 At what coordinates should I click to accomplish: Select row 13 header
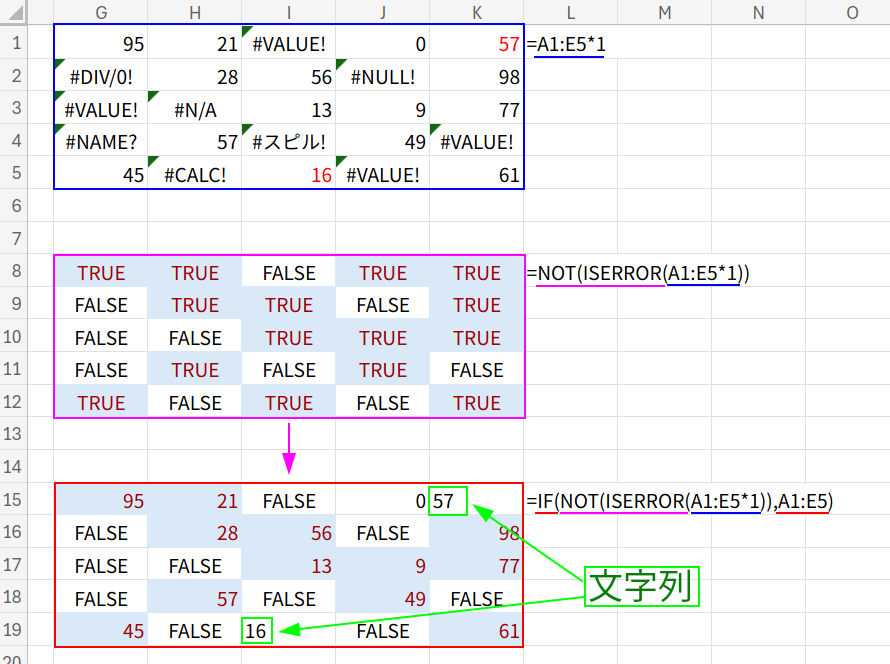tap(17, 435)
